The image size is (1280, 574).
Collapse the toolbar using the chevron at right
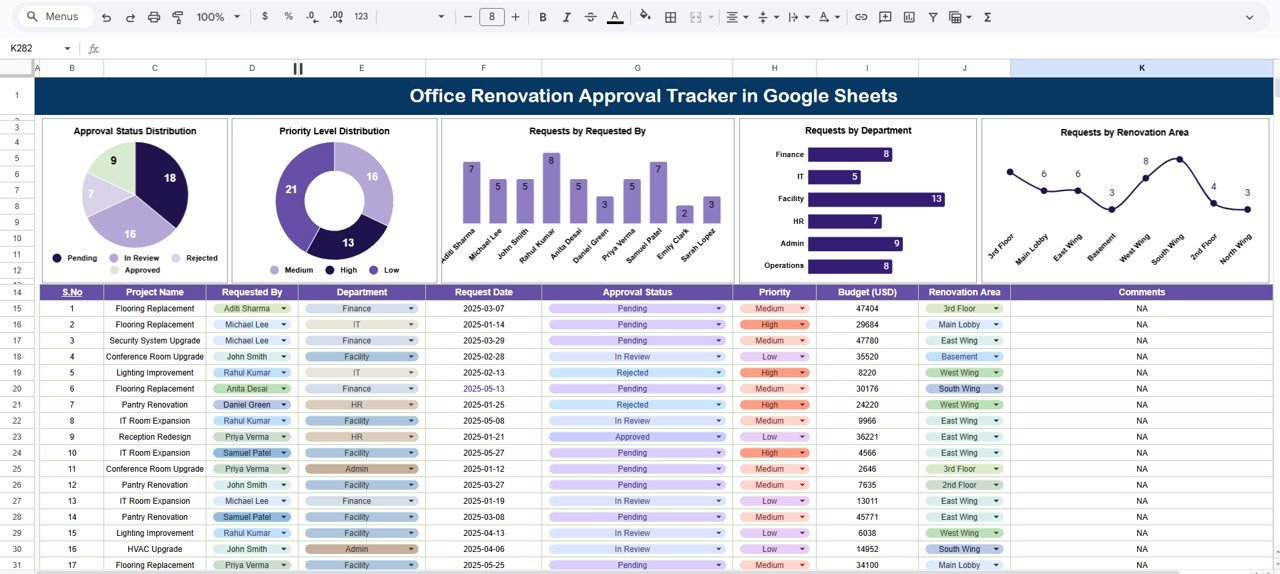[1249, 17]
